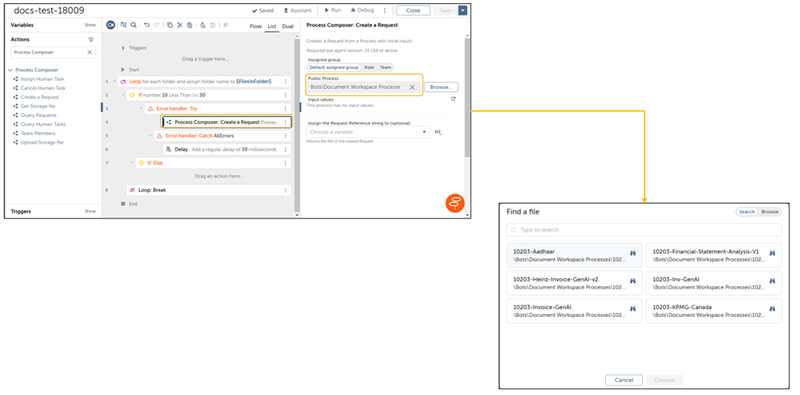Click the paste clipboard icon in the toolbar
800x395 pixels.
pyautogui.click(x=189, y=24)
